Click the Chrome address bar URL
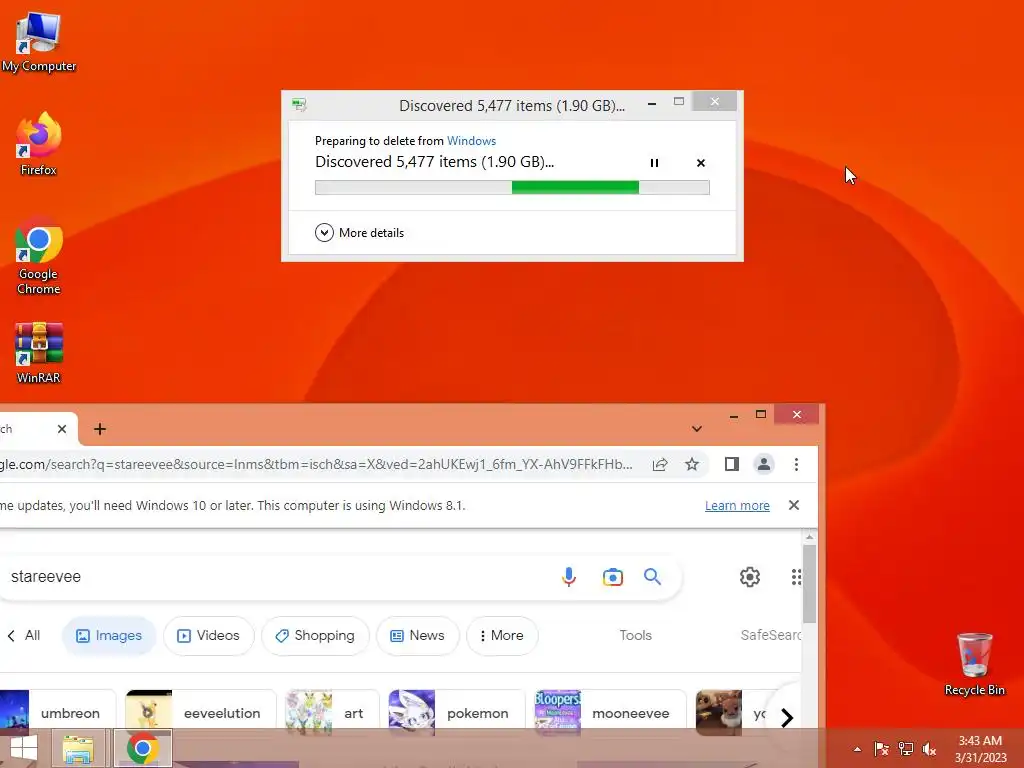 pyautogui.click(x=317, y=464)
